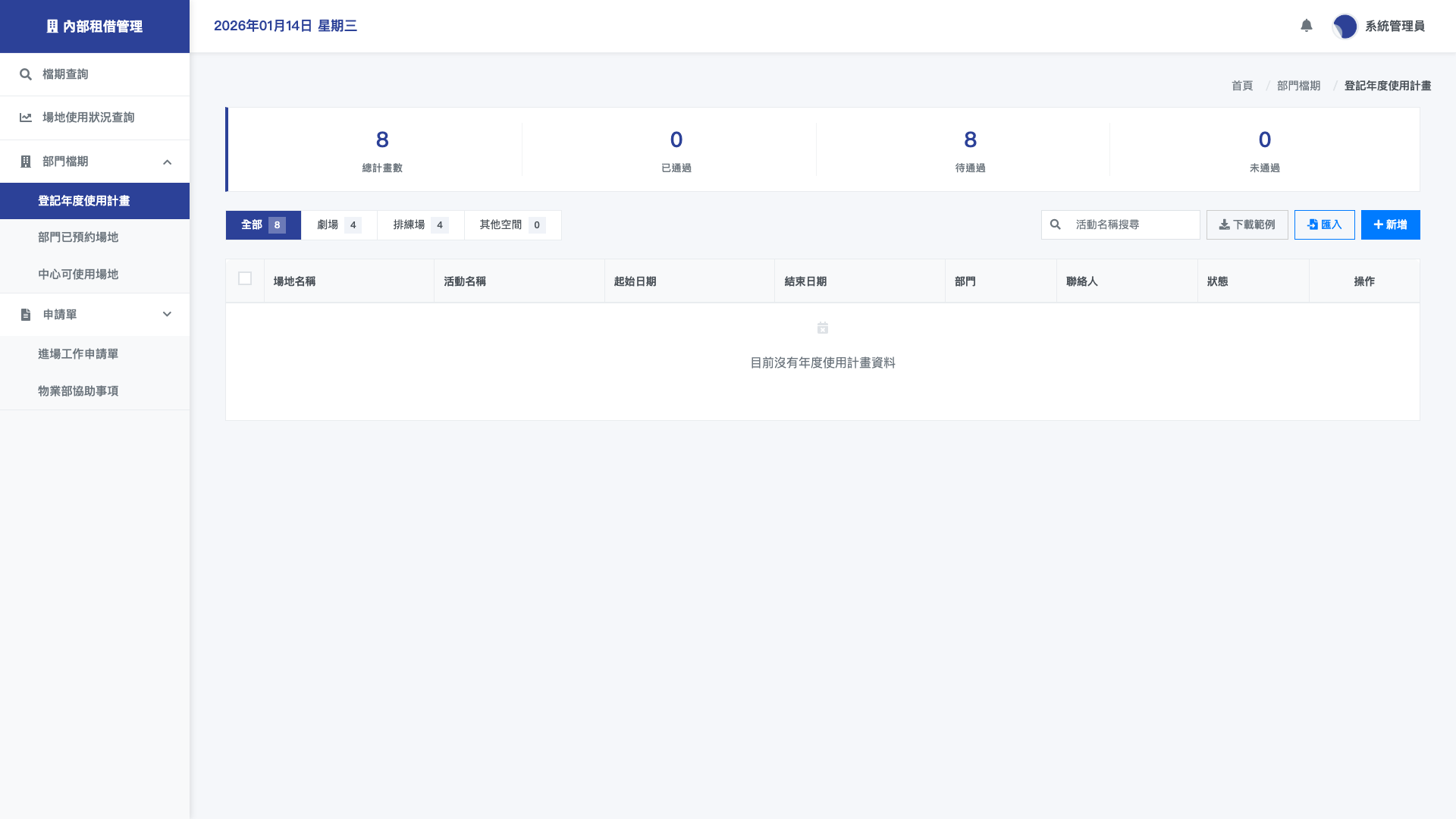
Task: Tick the select-all checkbox in table header
Action: pyautogui.click(x=245, y=279)
